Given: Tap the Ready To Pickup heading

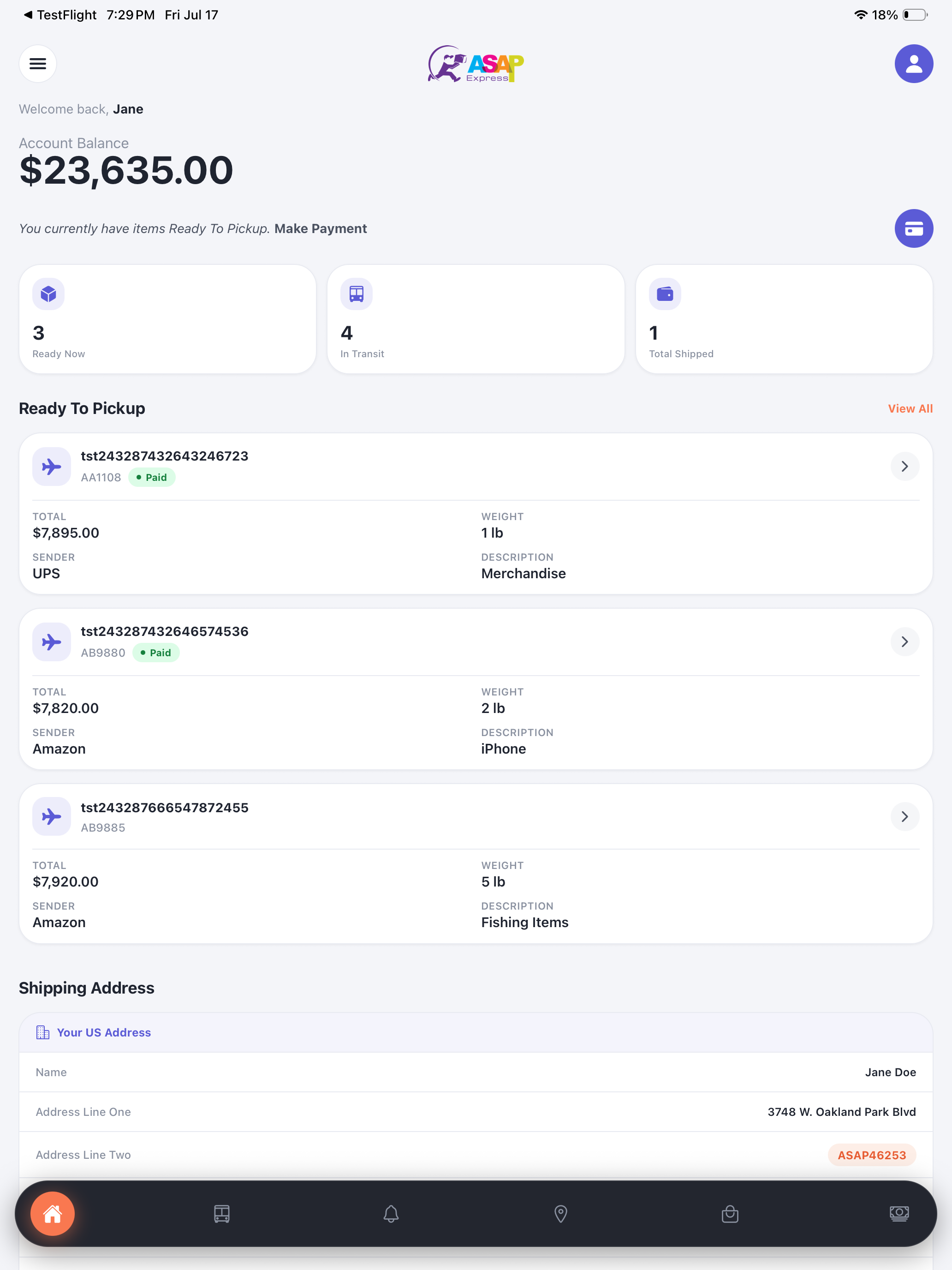Looking at the screenshot, I should click(x=82, y=409).
